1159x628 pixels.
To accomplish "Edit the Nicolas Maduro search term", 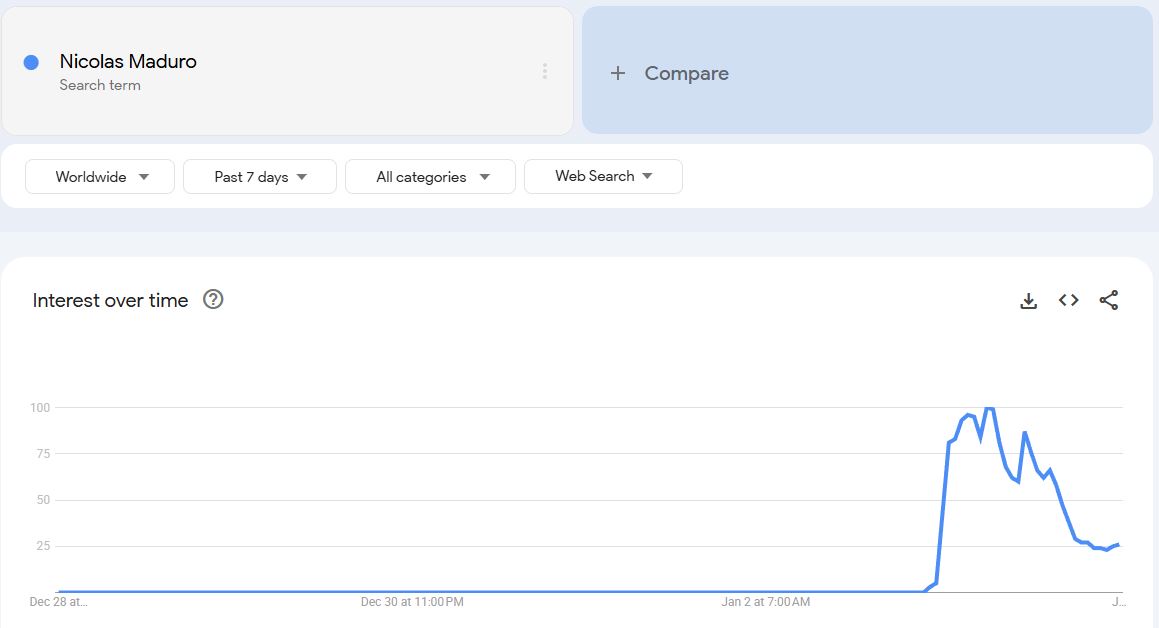I will (x=128, y=61).
